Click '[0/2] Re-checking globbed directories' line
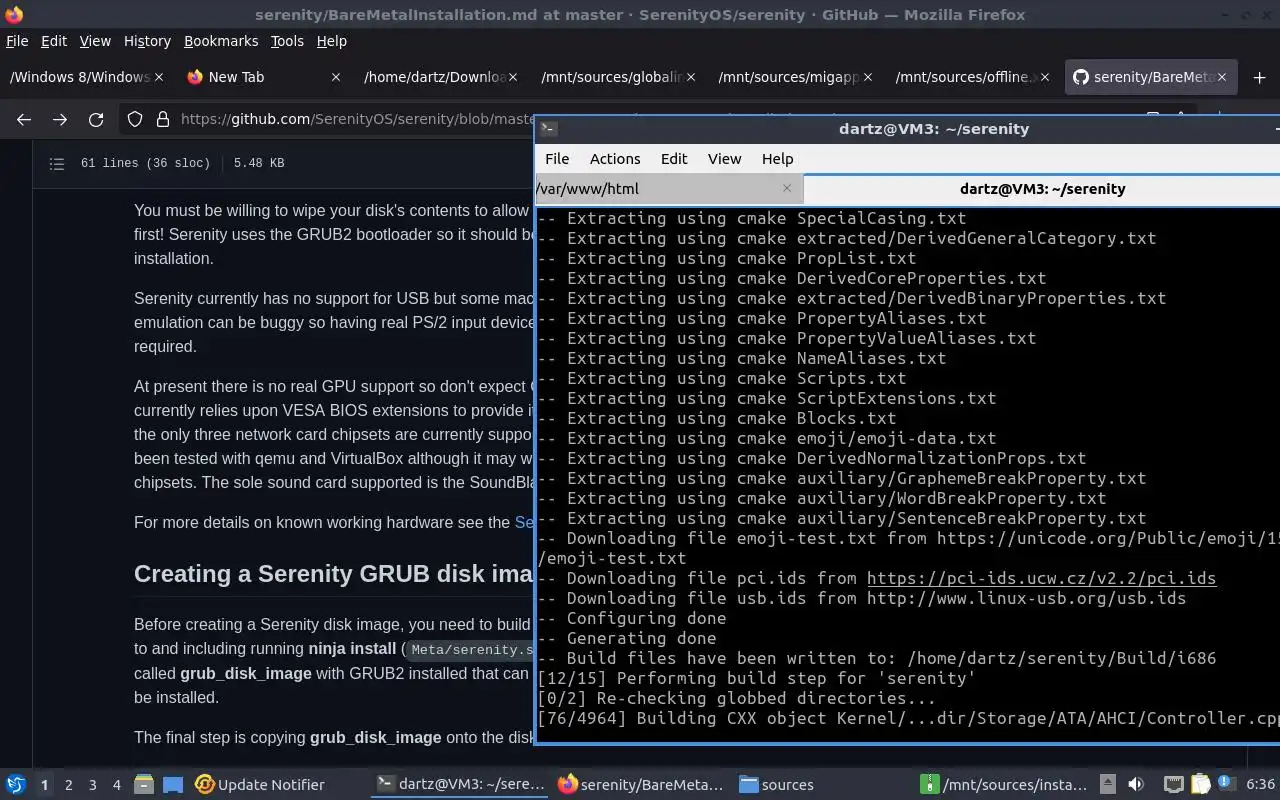This screenshot has height=800, width=1280. pyautogui.click(x=736, y=698)
